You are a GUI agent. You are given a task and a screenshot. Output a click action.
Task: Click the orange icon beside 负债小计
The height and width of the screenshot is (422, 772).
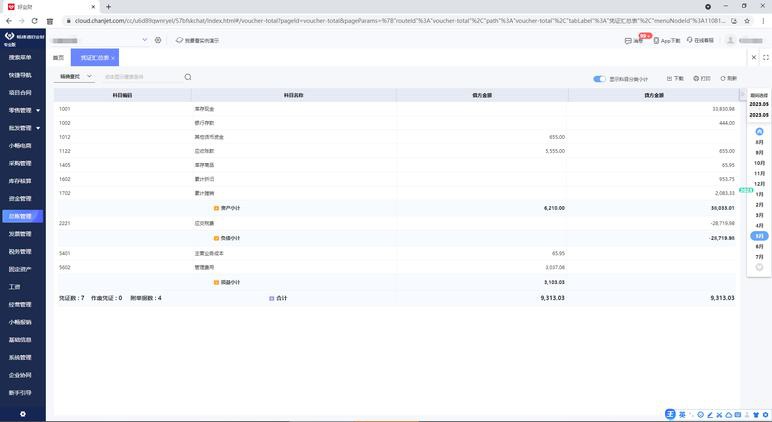tap(216, 238)
